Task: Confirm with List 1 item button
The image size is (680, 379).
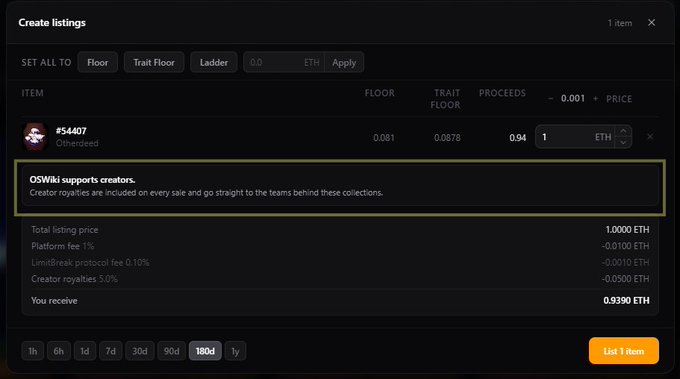Action: (x=624, y=351)
